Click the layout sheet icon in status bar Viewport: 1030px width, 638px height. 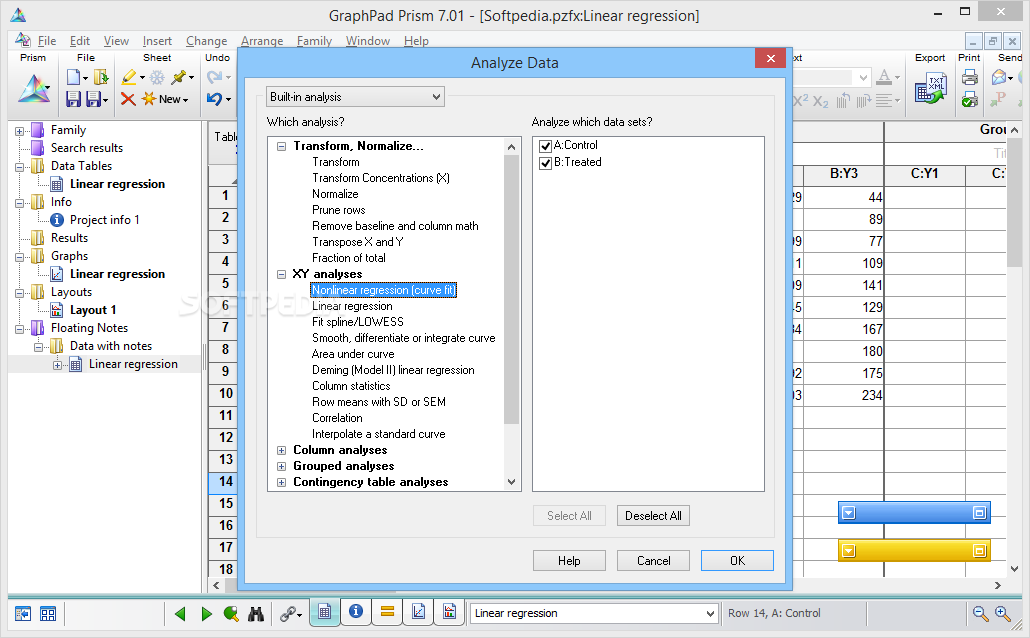click(449, 612)
